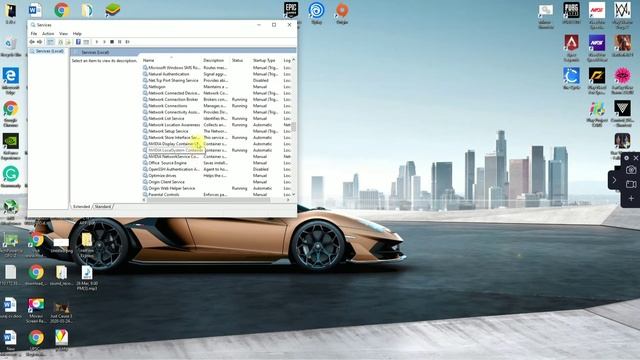Viewport: 640px width, 360px height.
Task: Select the OpenSSH Authentication Agent service
Action: (x=216, y=169)
